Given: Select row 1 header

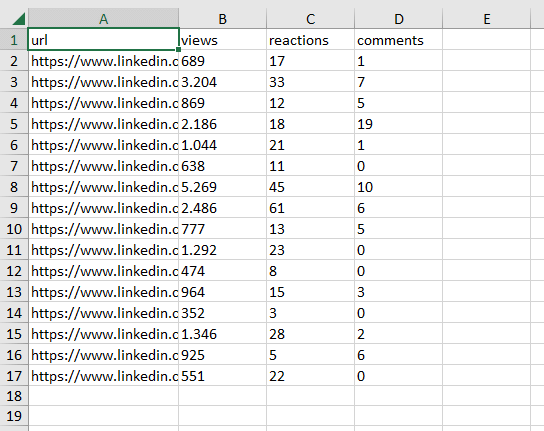Looking at the screenshot, I should (x=14, y=40).
